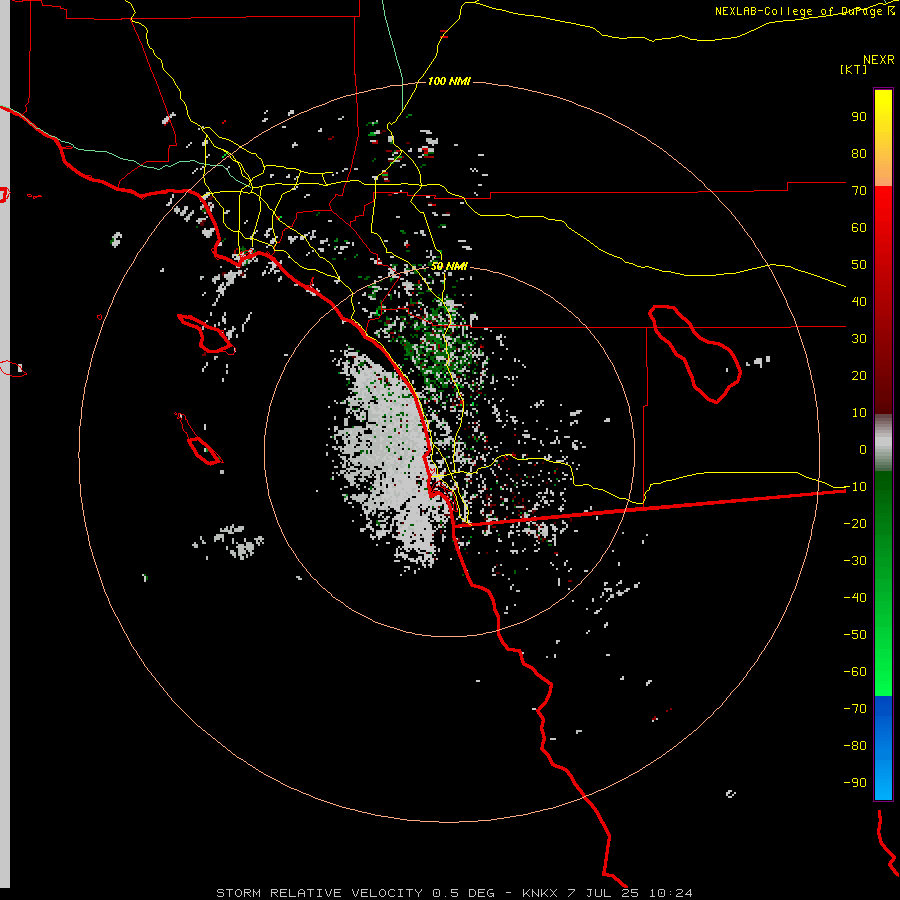Click the NEXR label above the scale
Screen dimensions: 900x900
point(878,60)
